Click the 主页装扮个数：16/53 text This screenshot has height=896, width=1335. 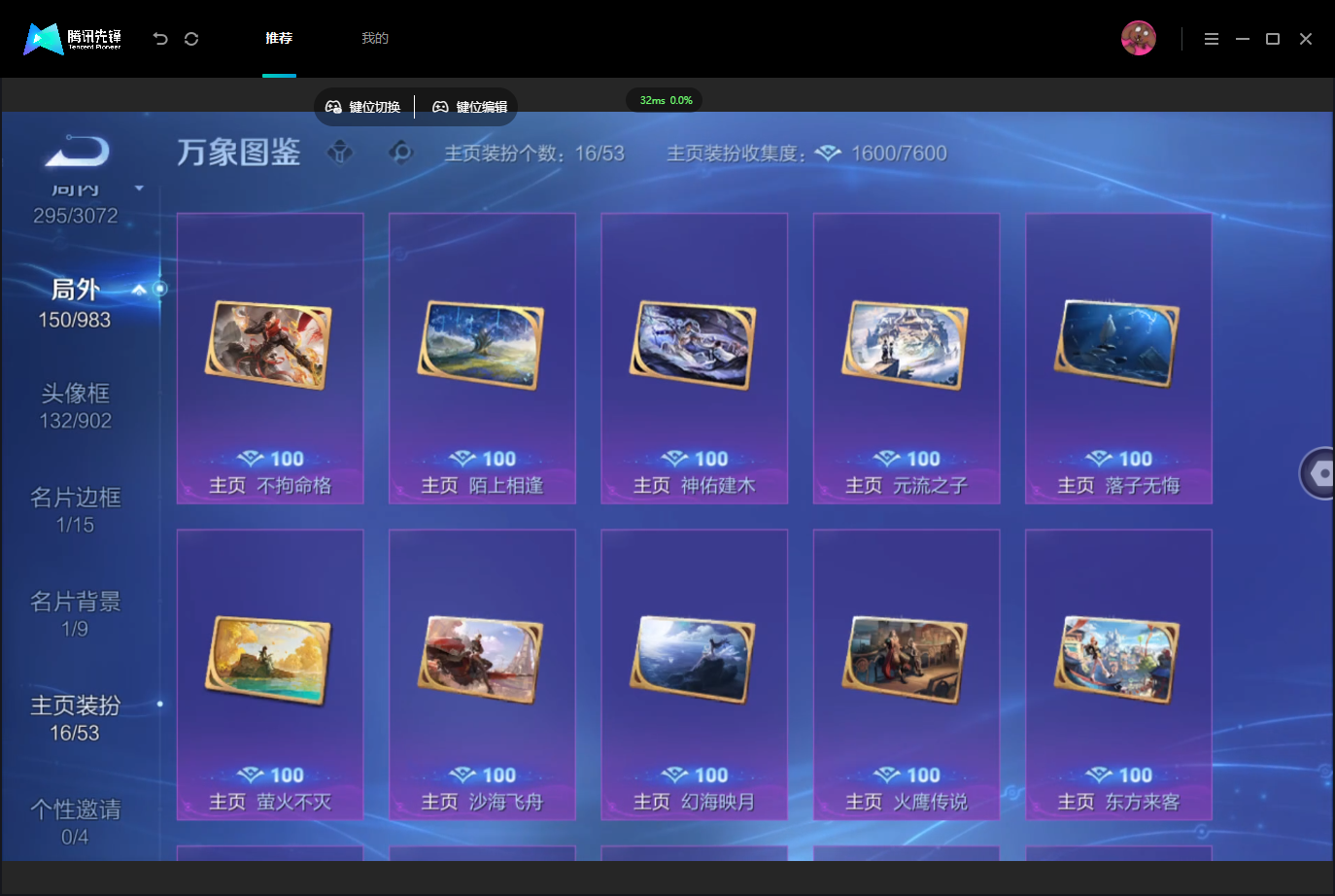pos(534,154)
